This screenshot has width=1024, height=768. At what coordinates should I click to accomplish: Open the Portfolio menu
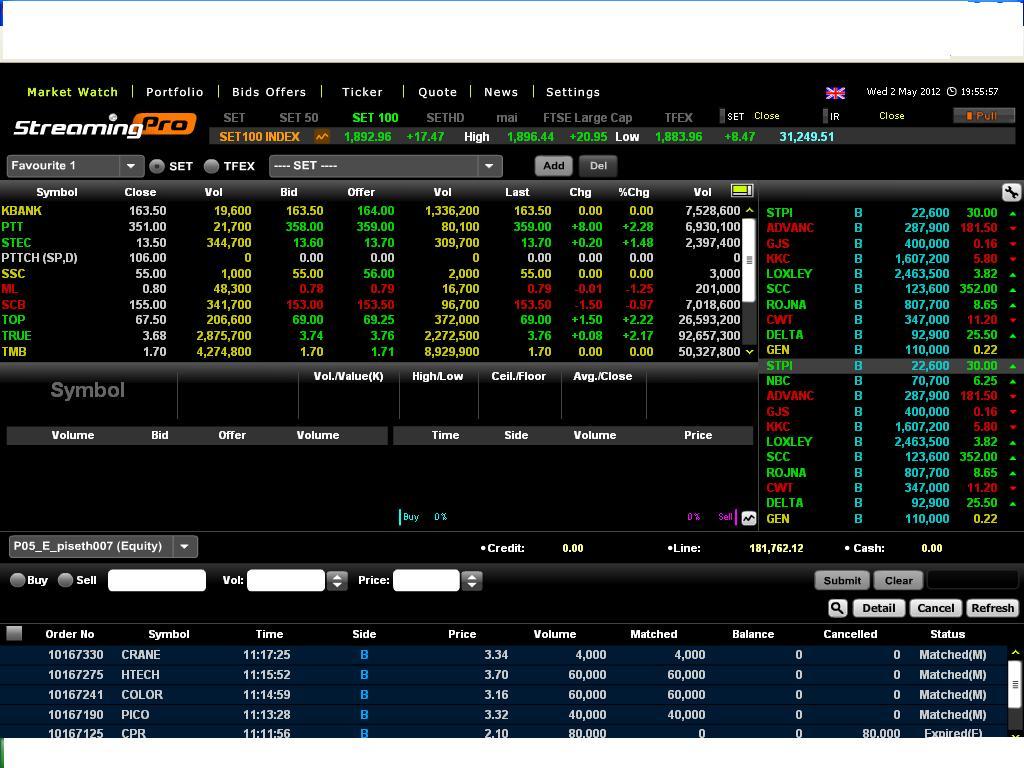pyautogui.click(x=174, y=91)
